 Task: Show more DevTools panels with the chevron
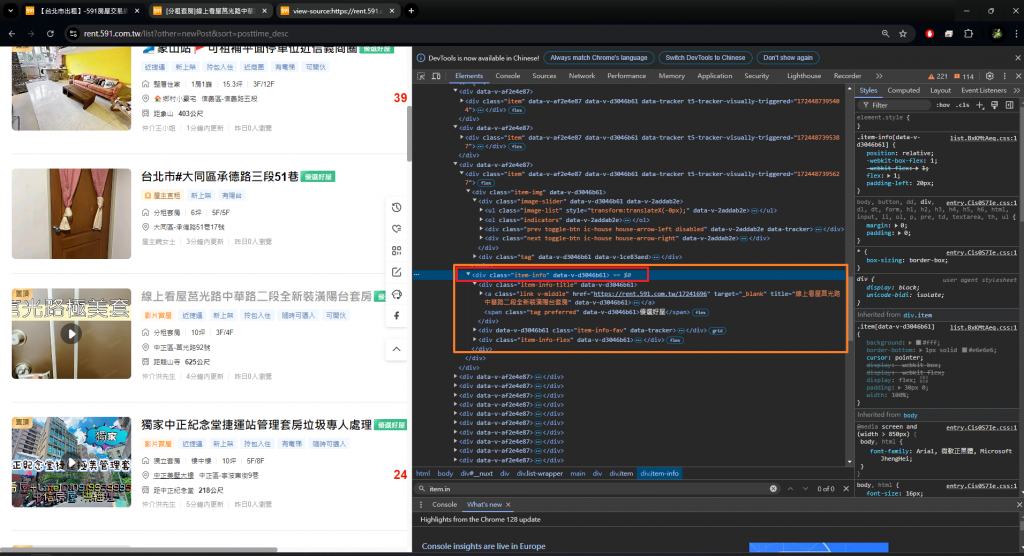[x=879, y=76]
